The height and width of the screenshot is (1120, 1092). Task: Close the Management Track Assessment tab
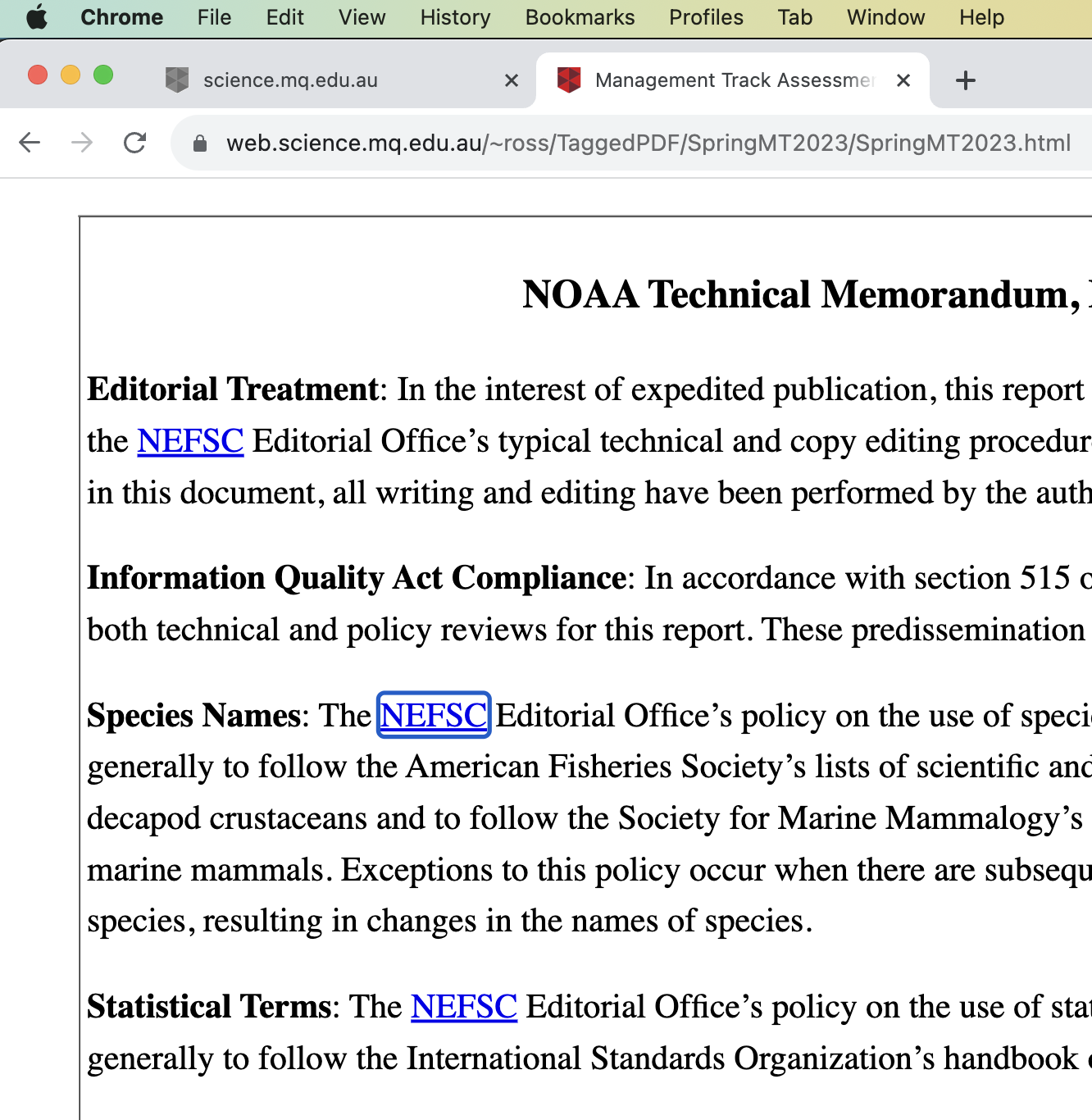click(x=903, y=80)
